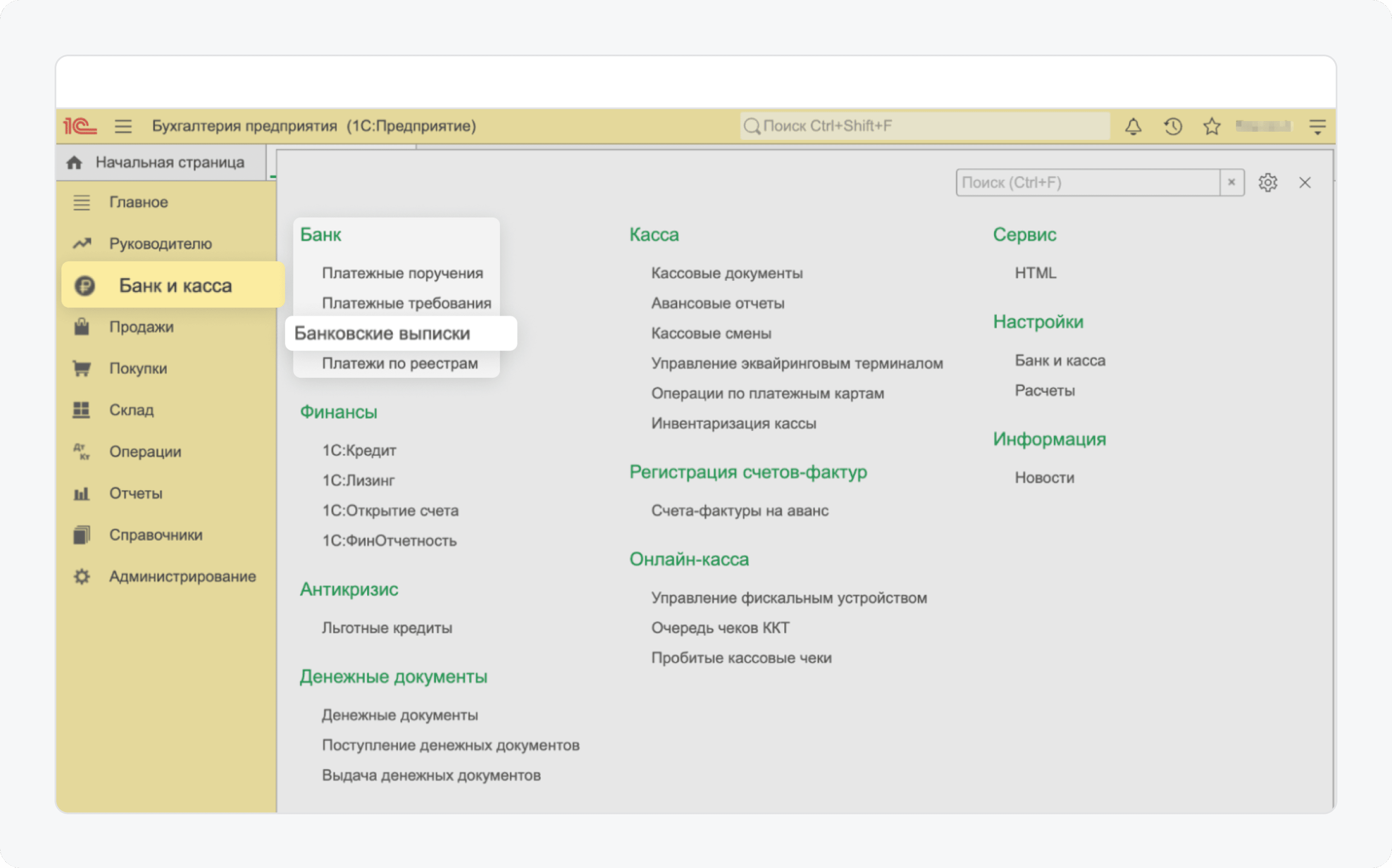Image resolution: width=1392 pixels, height=868 pixels.
Task: Open Льготные кредиты
Action: (387, 628)
